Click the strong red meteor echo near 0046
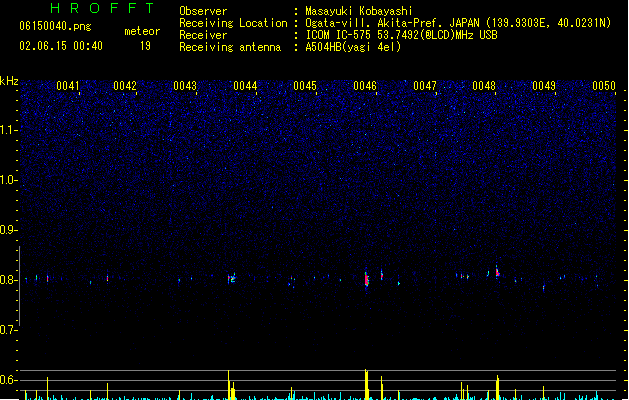 366,279
